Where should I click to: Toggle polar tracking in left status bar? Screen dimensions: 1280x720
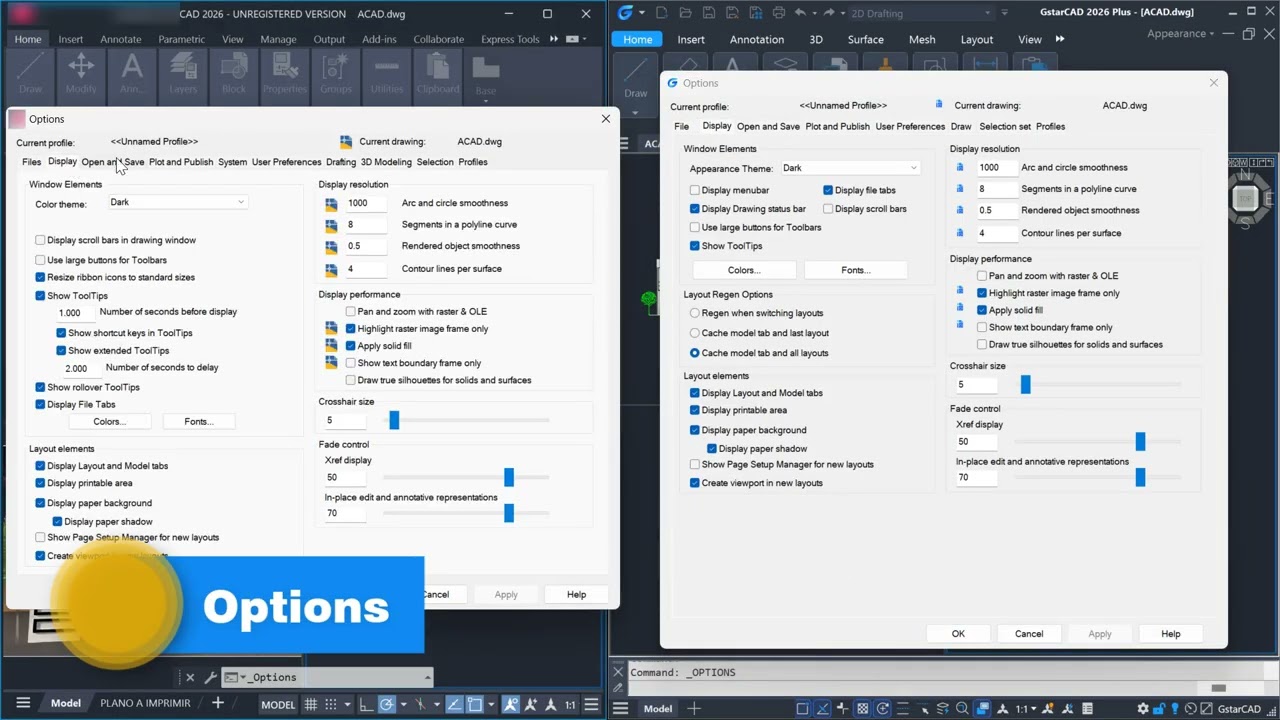pos(387,704)
